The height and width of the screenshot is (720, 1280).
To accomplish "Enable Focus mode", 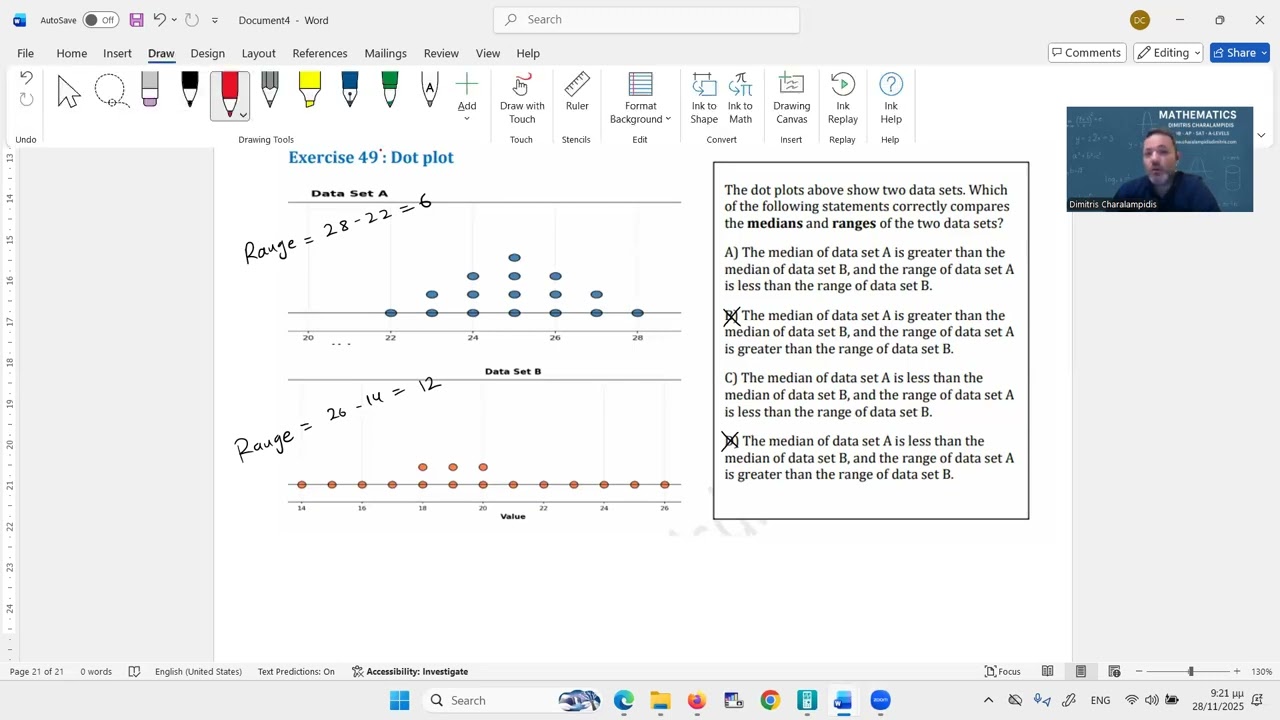I will [x=1002, y=671].
